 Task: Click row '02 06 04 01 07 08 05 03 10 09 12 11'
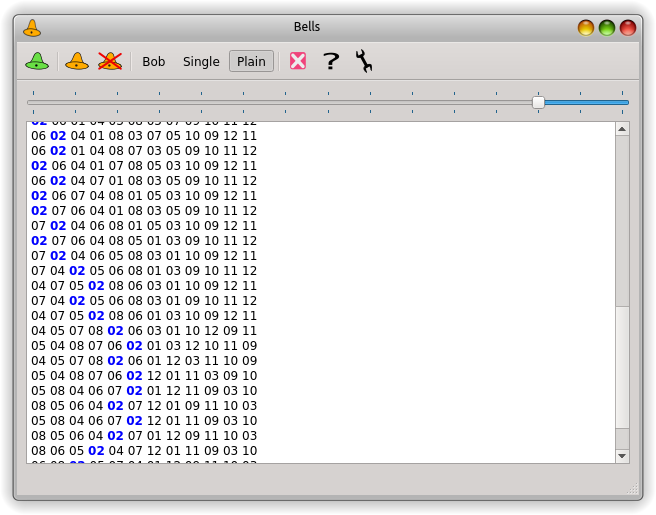pyautogui.click(x=144, y=166)
